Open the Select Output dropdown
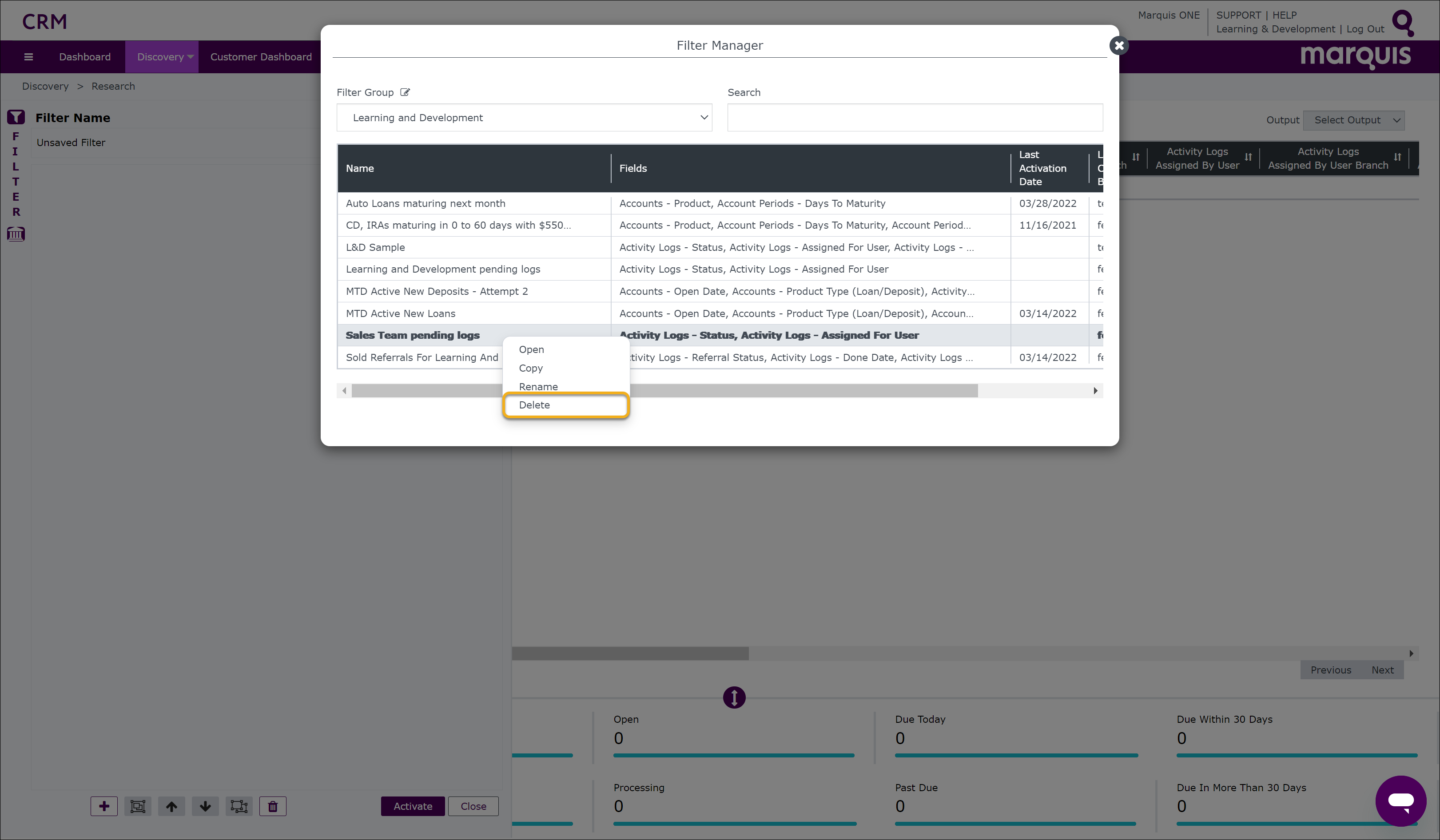1440x840 pixels. coord(1354,120)
